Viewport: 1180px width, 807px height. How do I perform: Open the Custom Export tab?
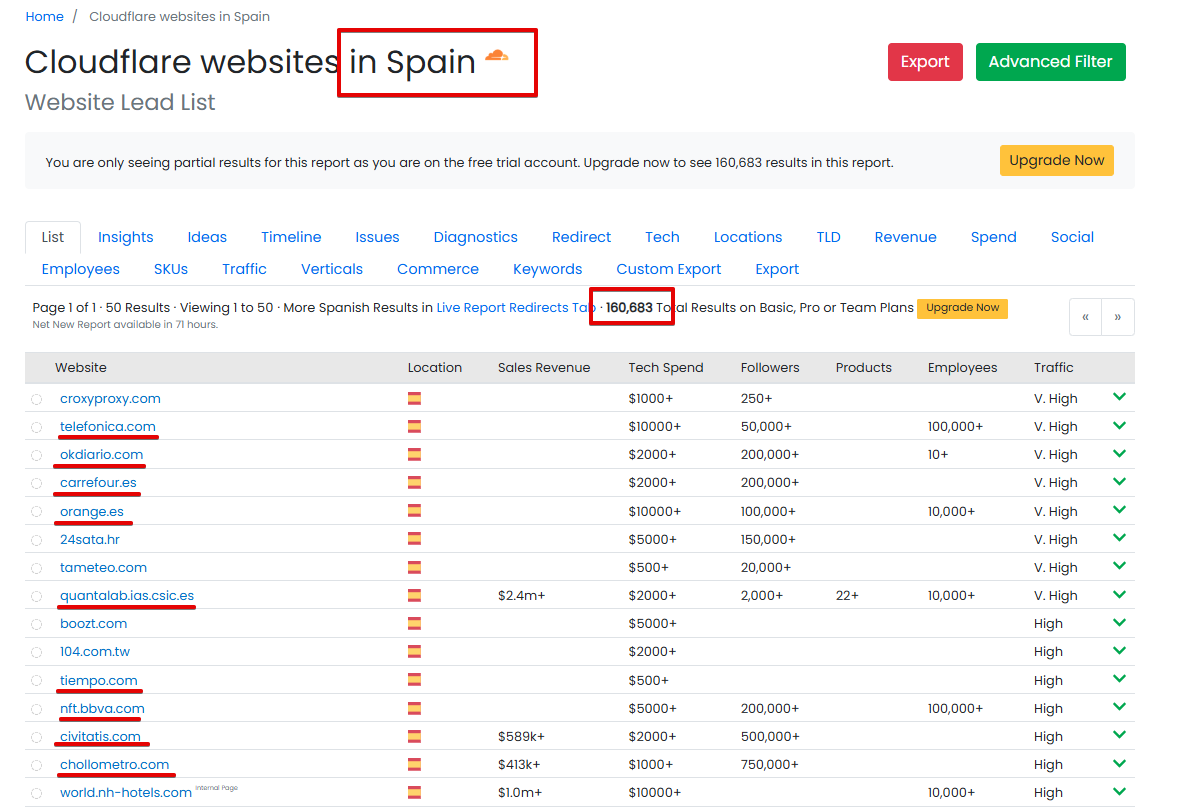[x=668, y=270]
